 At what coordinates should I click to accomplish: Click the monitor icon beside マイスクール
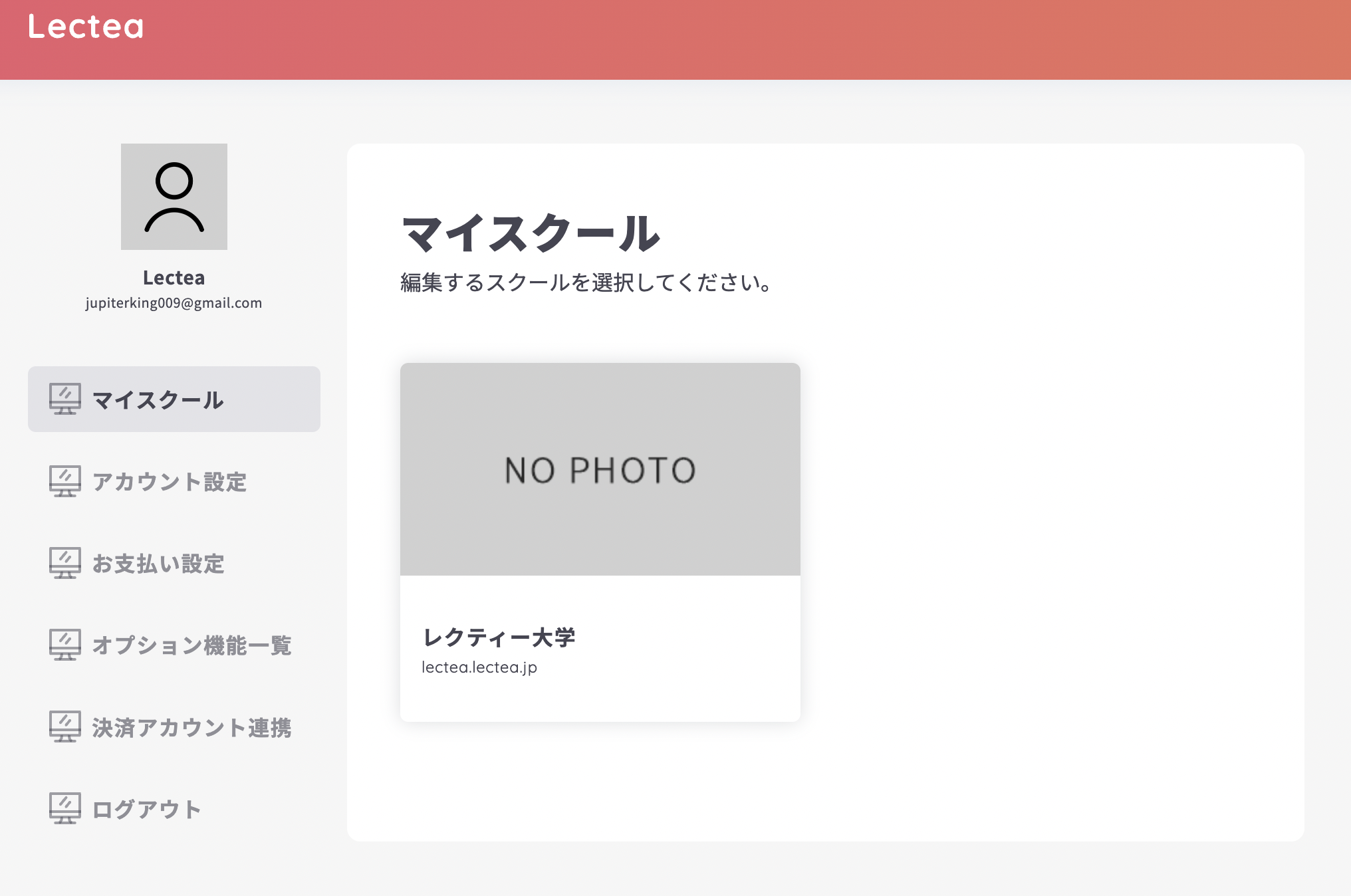click(x=64, y=399)
